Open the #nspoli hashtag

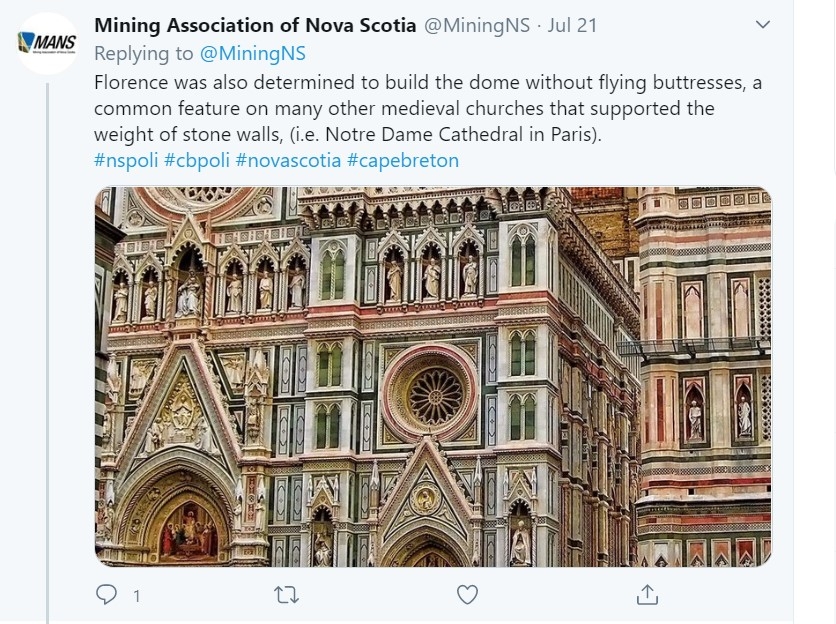tap(126, 160)
